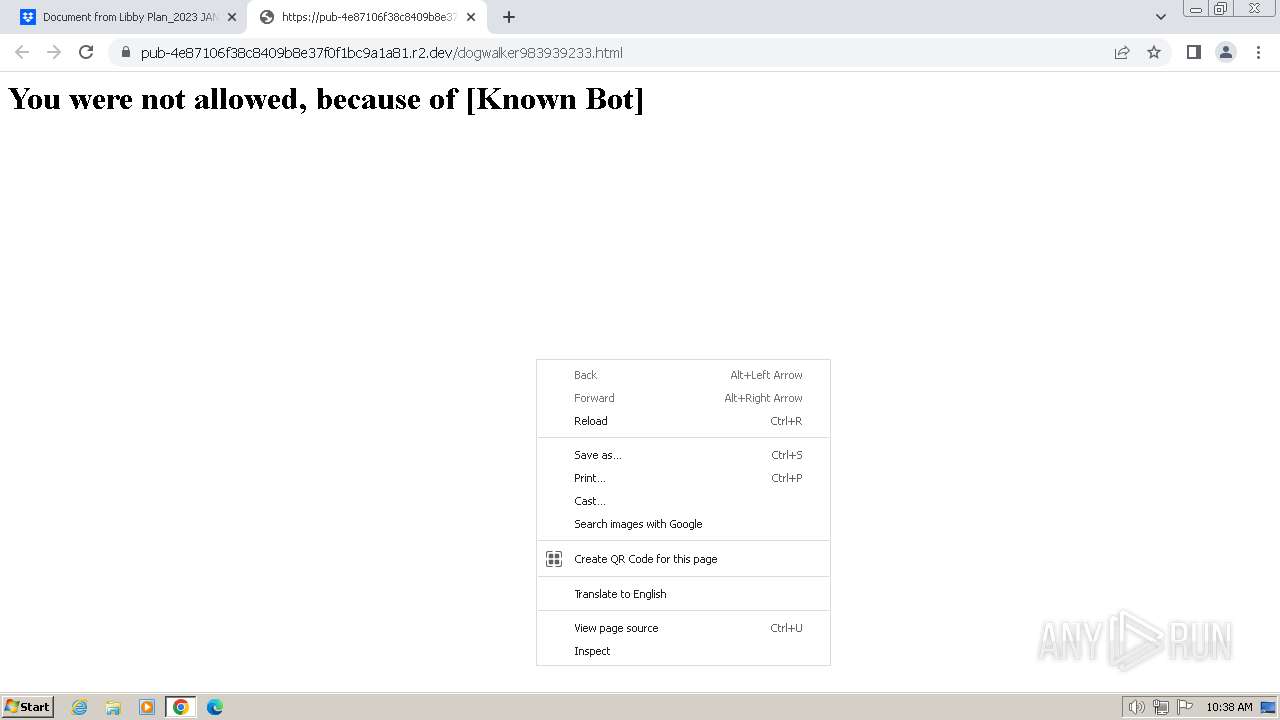
Task: Choose Reload in the context menu
Action: pos(683,421)
